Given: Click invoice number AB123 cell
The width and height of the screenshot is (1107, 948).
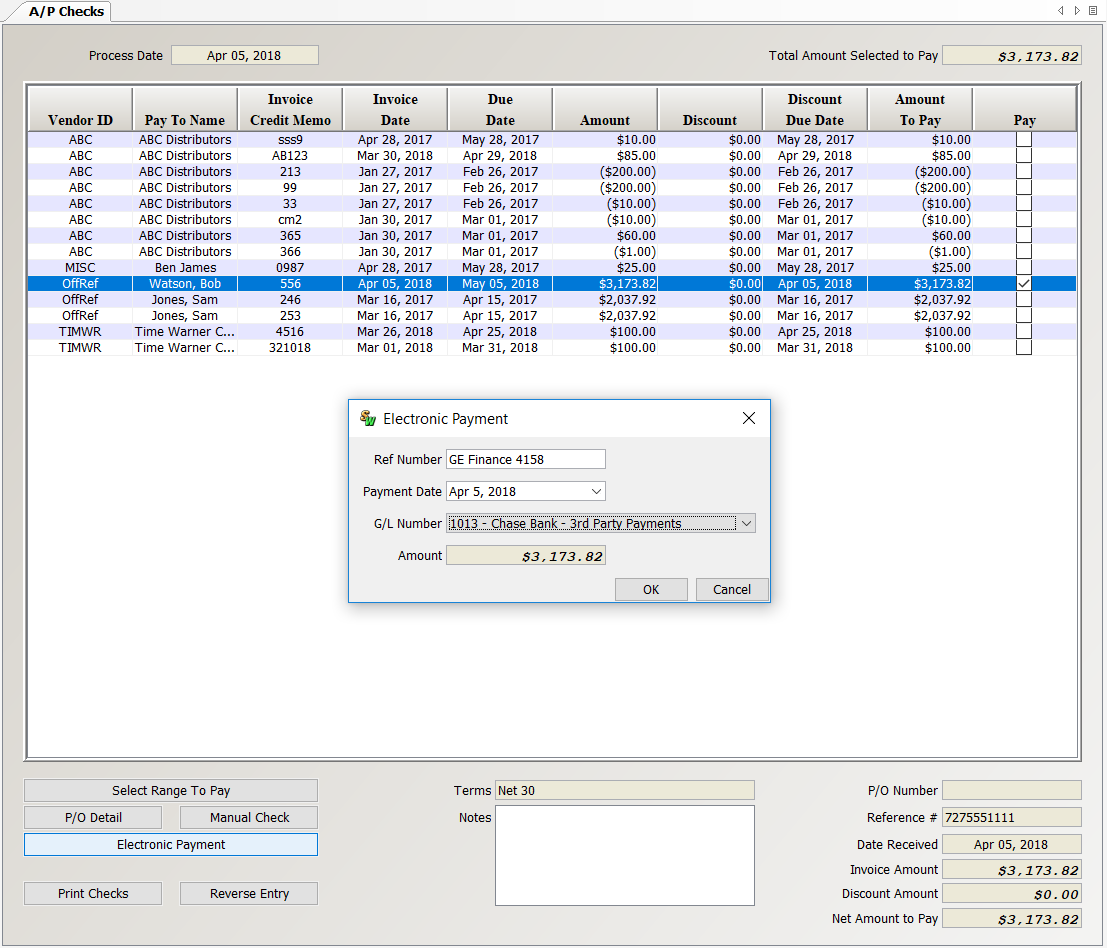Looking at the screenshot, I should pyautogui.click(x=290, y=155).
